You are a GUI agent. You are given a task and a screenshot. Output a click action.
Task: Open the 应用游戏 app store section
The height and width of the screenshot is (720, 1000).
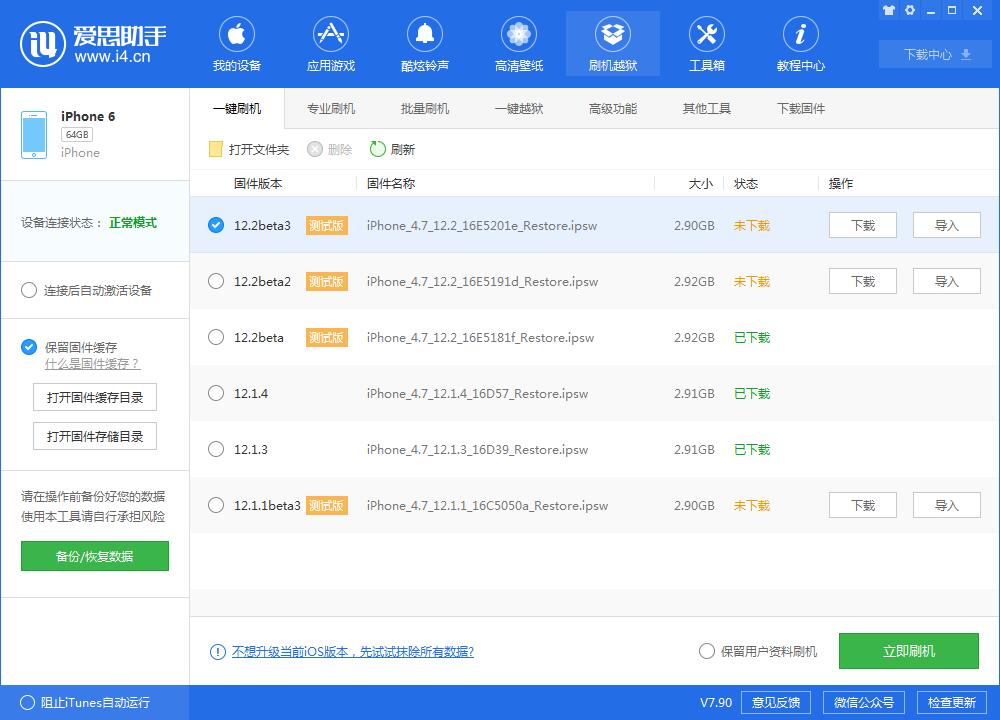[330, 43]
